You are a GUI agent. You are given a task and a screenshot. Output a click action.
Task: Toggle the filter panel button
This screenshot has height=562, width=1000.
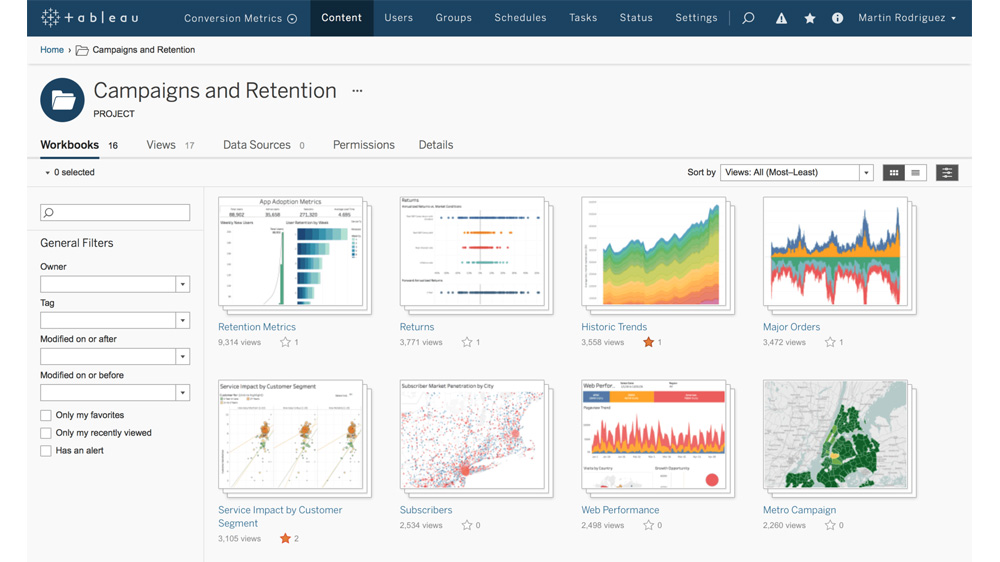click(947, 173)
